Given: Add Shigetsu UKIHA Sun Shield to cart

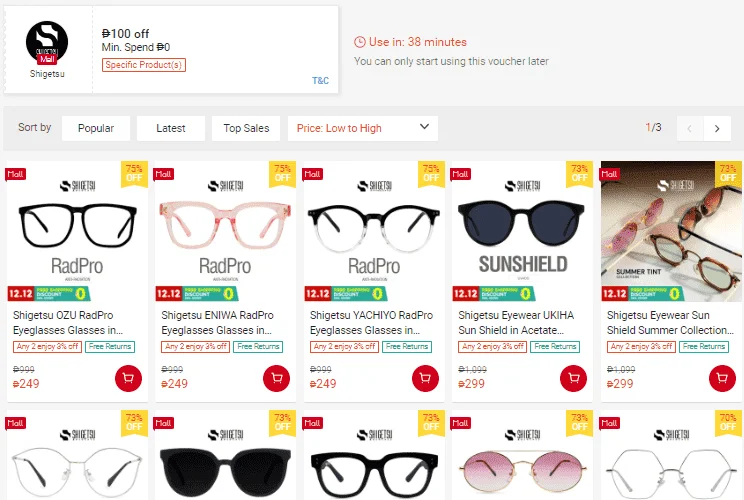Looking at the screenshot, I should pyautogui.click(x=573, y=378).
